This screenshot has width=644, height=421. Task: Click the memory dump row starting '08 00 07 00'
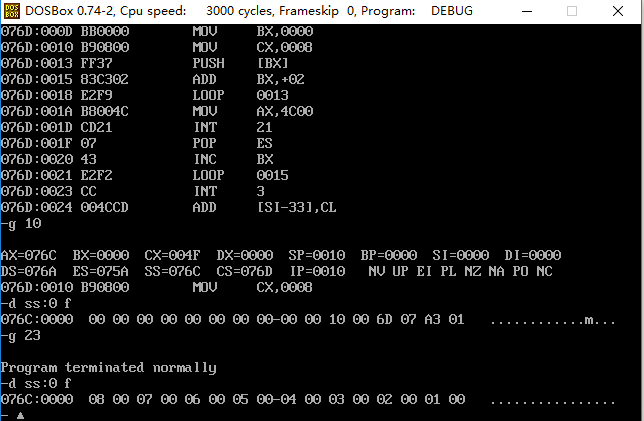tap(308, 400)
